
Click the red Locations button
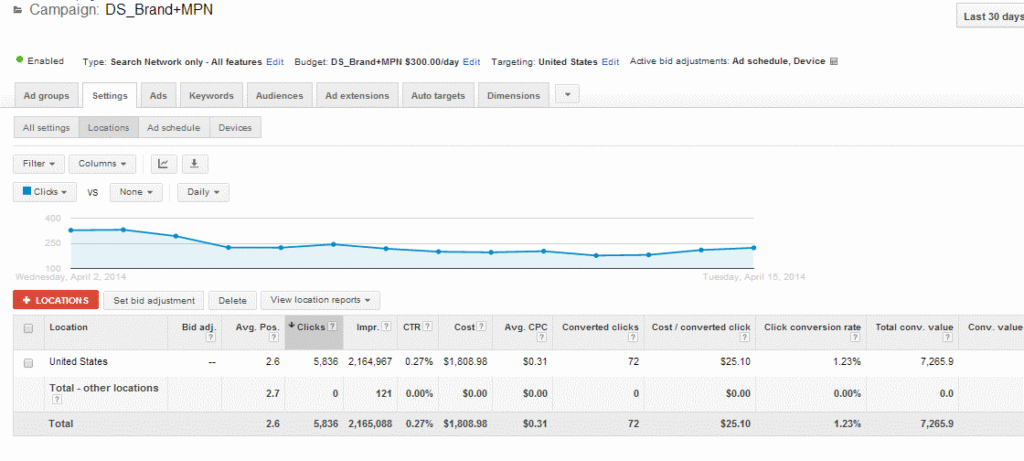[56, 300]
